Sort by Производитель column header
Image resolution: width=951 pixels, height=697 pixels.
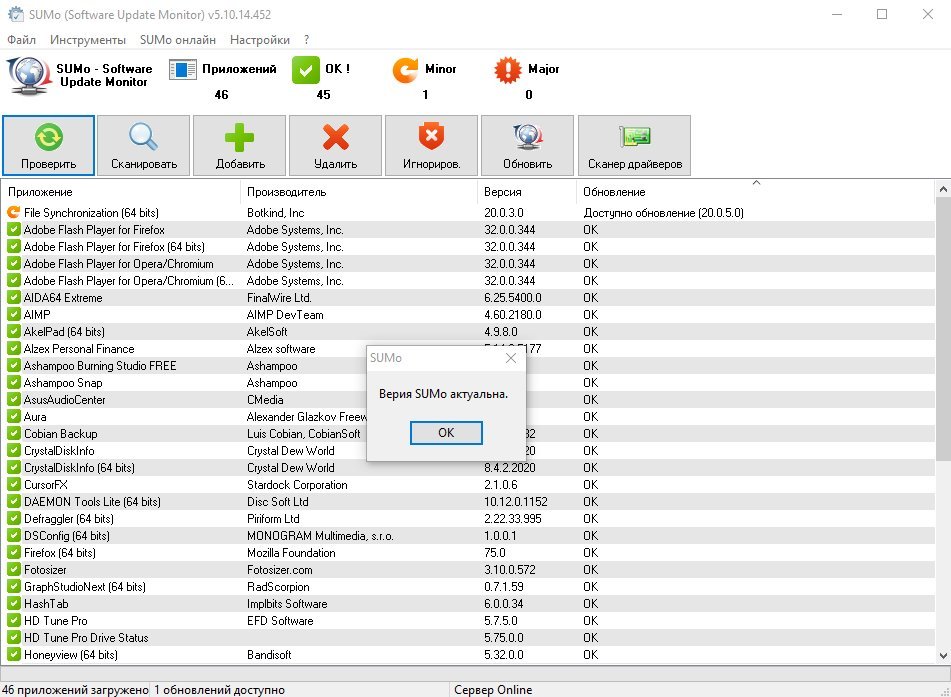tap(286, 192)
